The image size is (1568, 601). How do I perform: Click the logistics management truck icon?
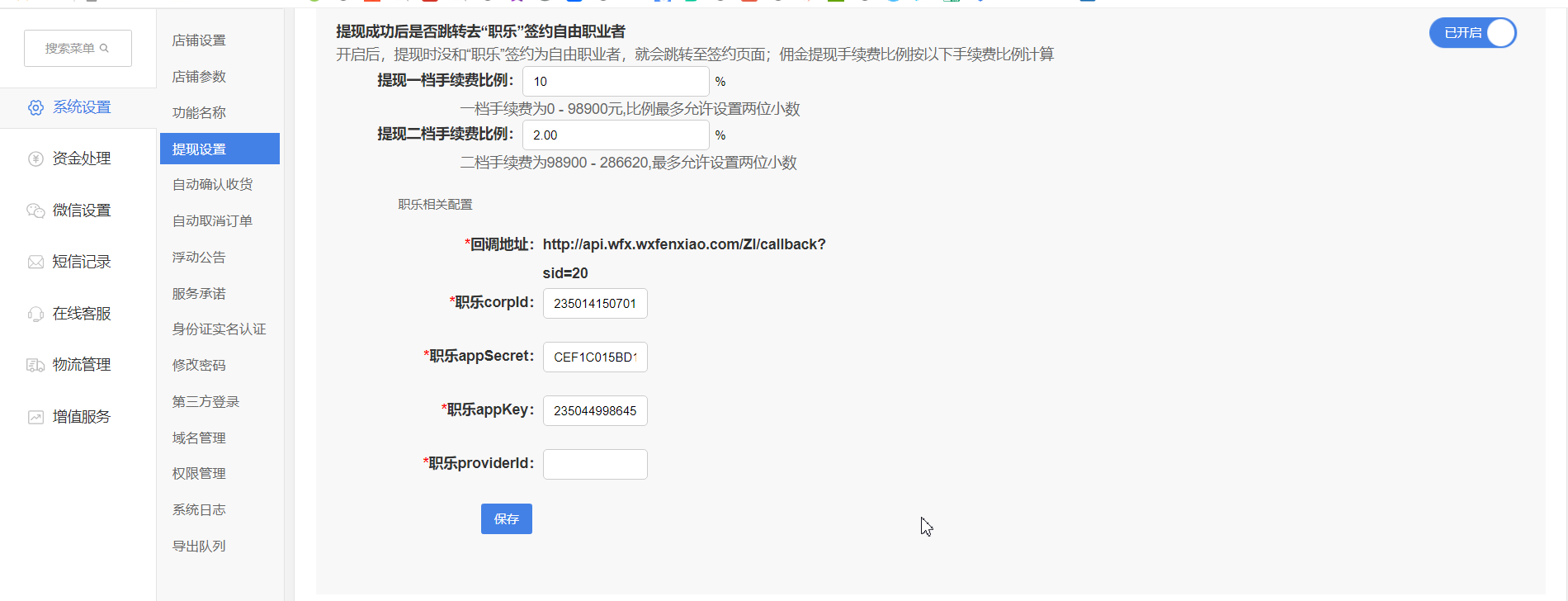click(x=35, y=365)
